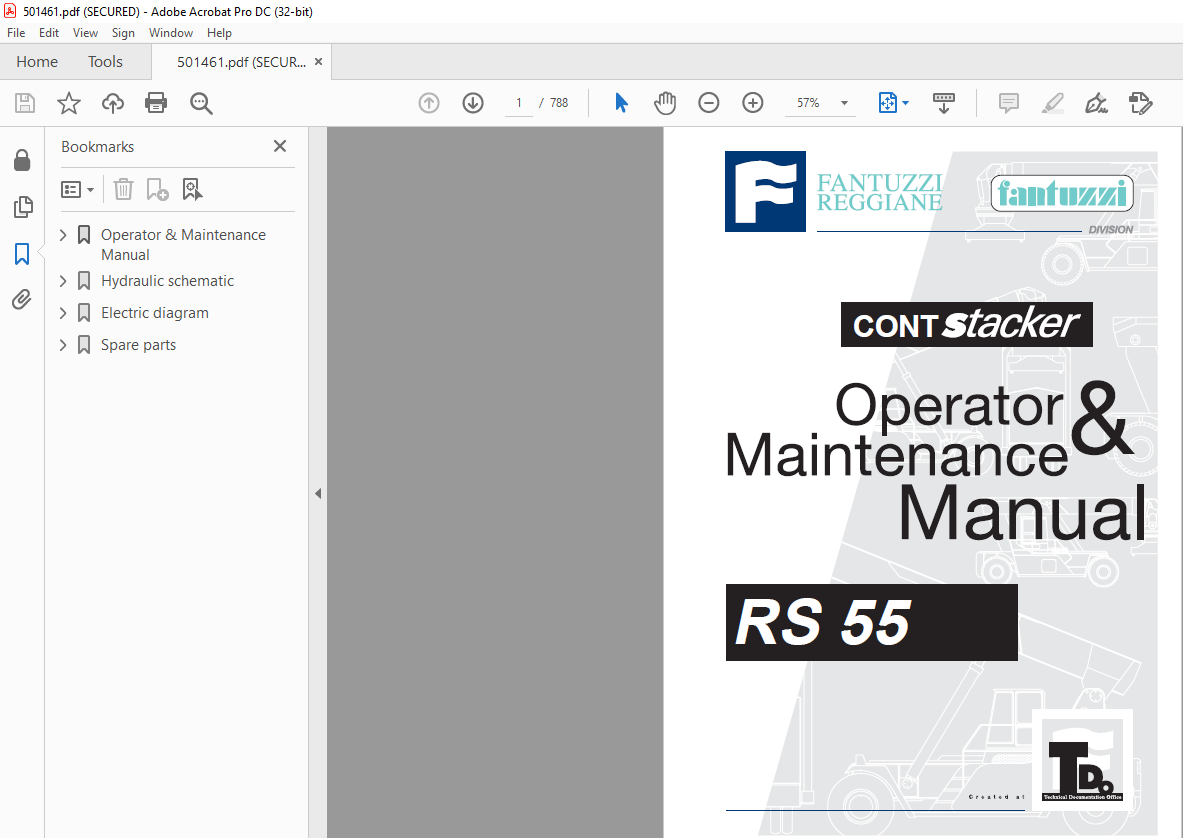Open the Edit PDF share tool icon
This screenshot has height=838, width=1183.
pos(1141,103)
